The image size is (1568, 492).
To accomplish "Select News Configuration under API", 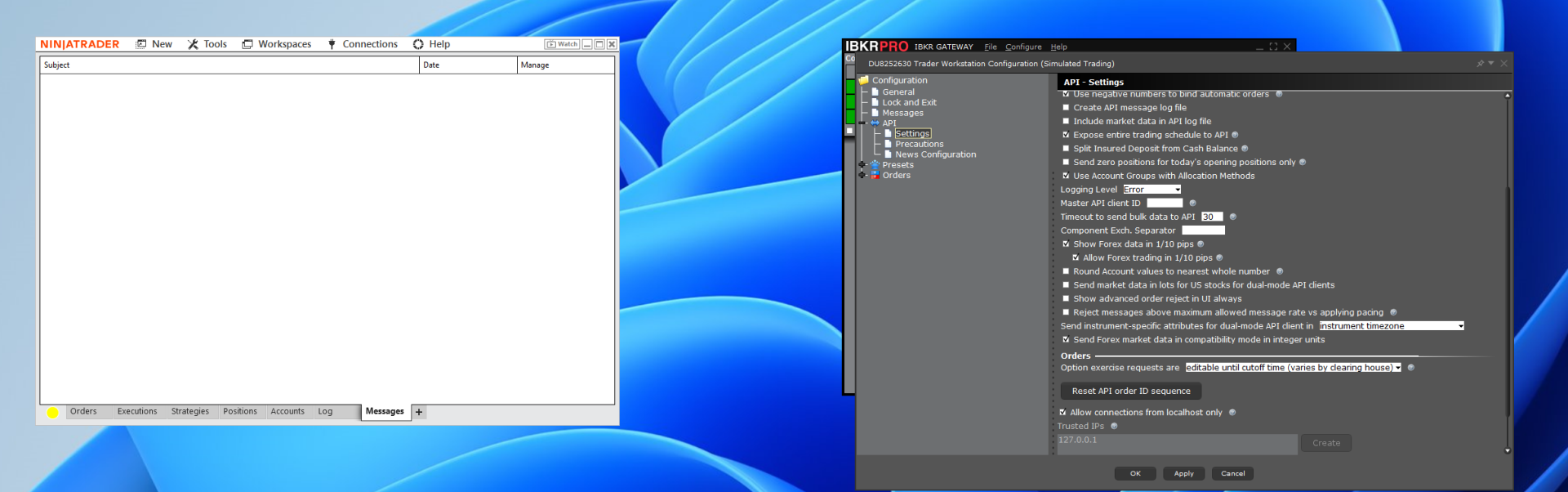I will [x=935, y=154].
